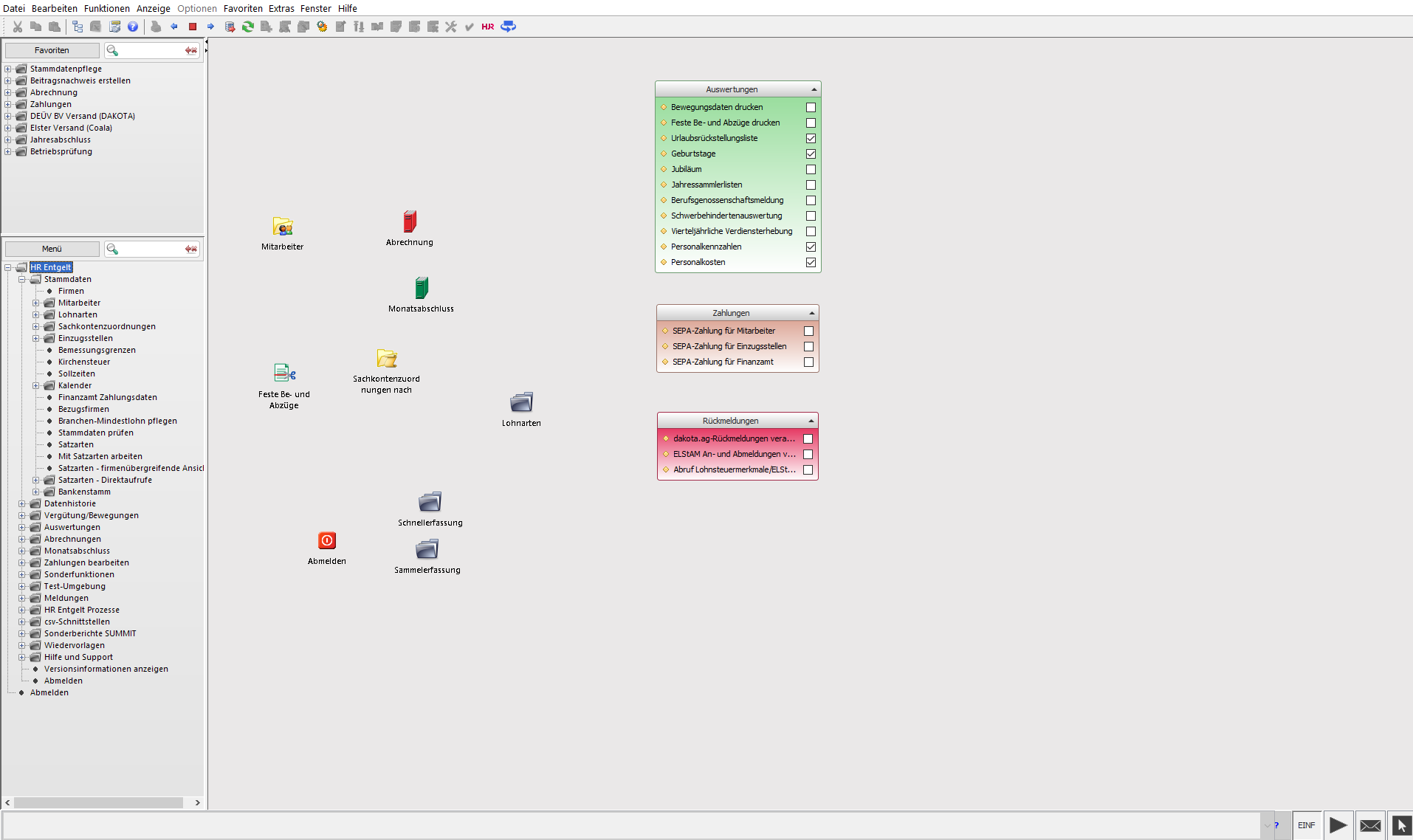Click the envelope icon in status bar
Screen dimensions: 1413x840
(1370, 825)
